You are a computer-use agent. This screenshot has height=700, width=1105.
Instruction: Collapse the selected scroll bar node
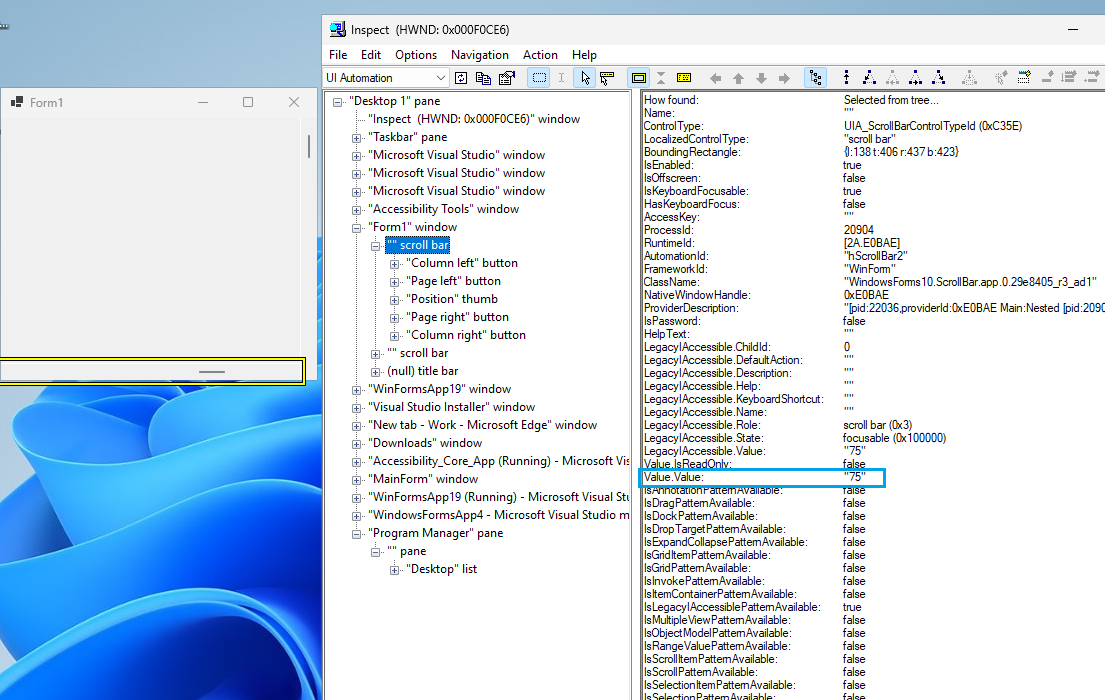(x=376, y=246)
